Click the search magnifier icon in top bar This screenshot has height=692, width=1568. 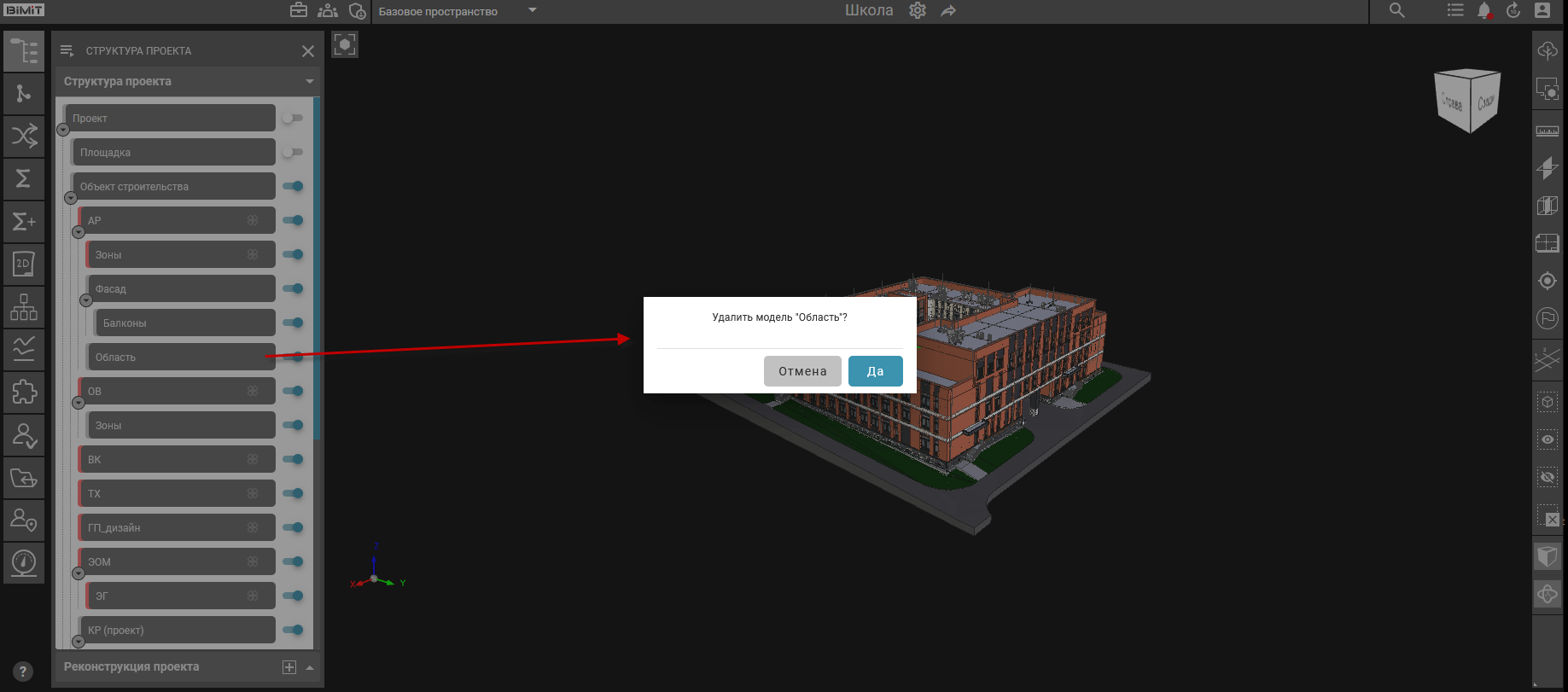pyautogui.click(x=1396, y=11)
